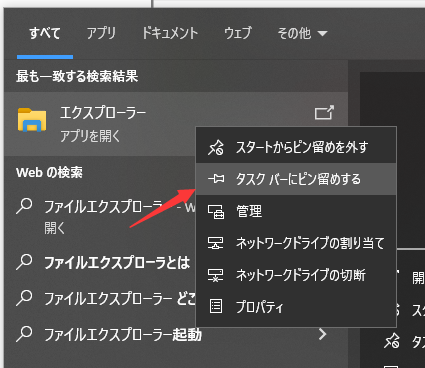Click the search icon beside first web result
The height and width of the screenshot is (368, 425).
pos(24,206)
